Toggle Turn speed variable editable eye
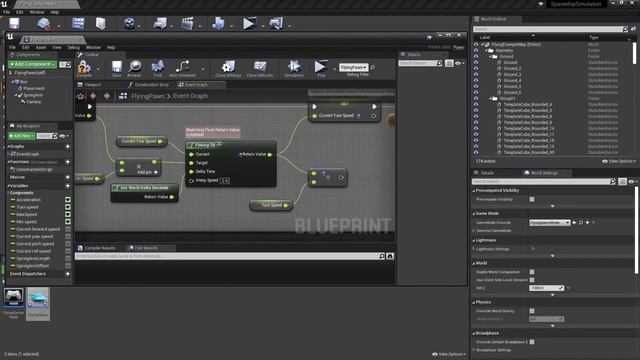 click(x=68, y=207)
